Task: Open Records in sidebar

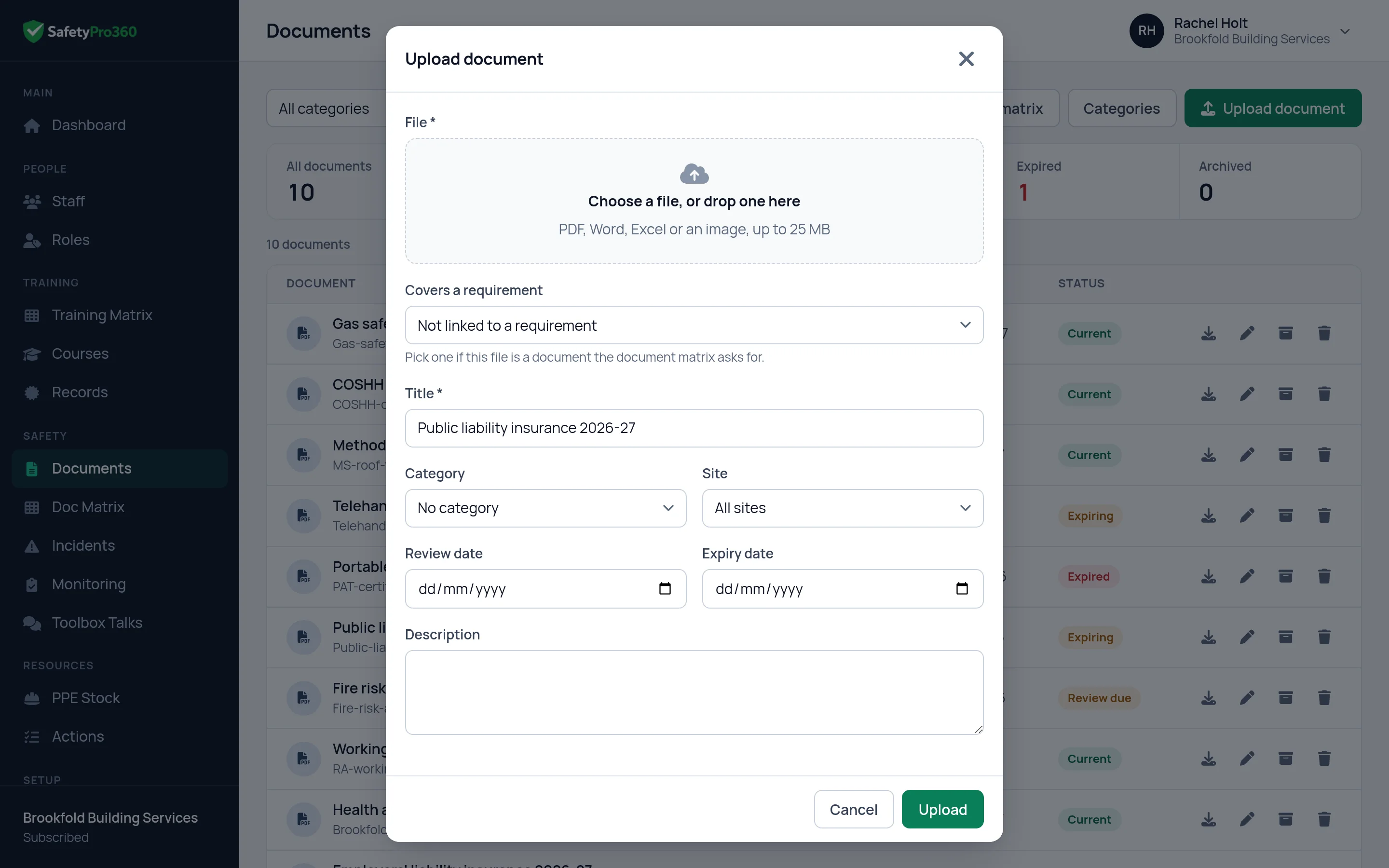Action: (120, 393)
